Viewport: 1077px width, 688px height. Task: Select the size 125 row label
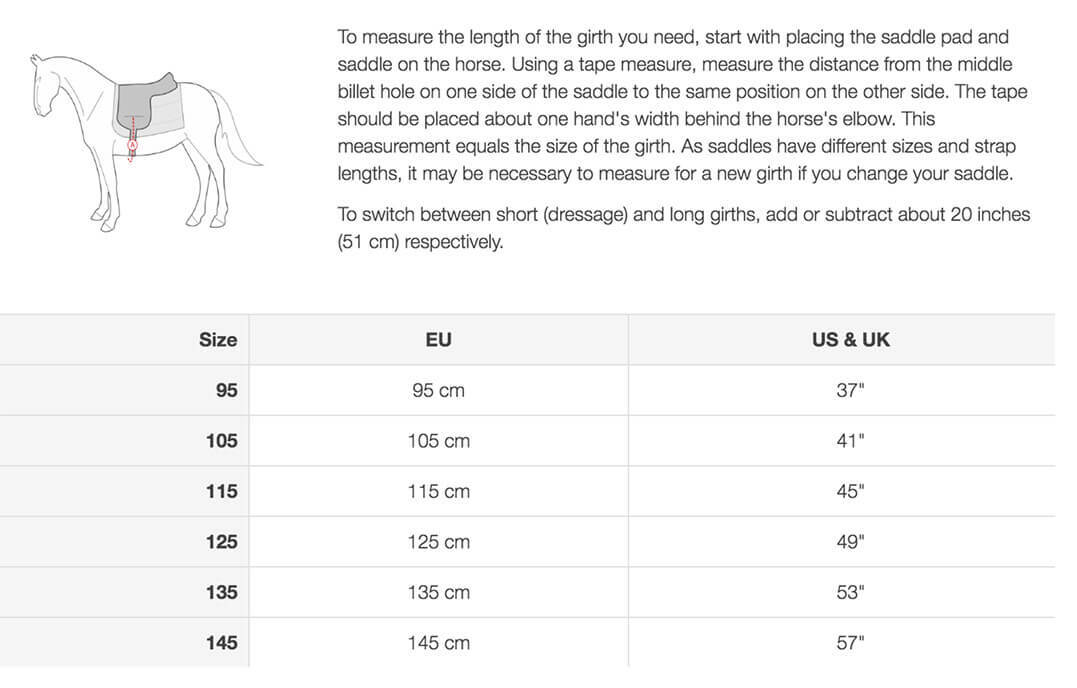click(x=222, y=542)
